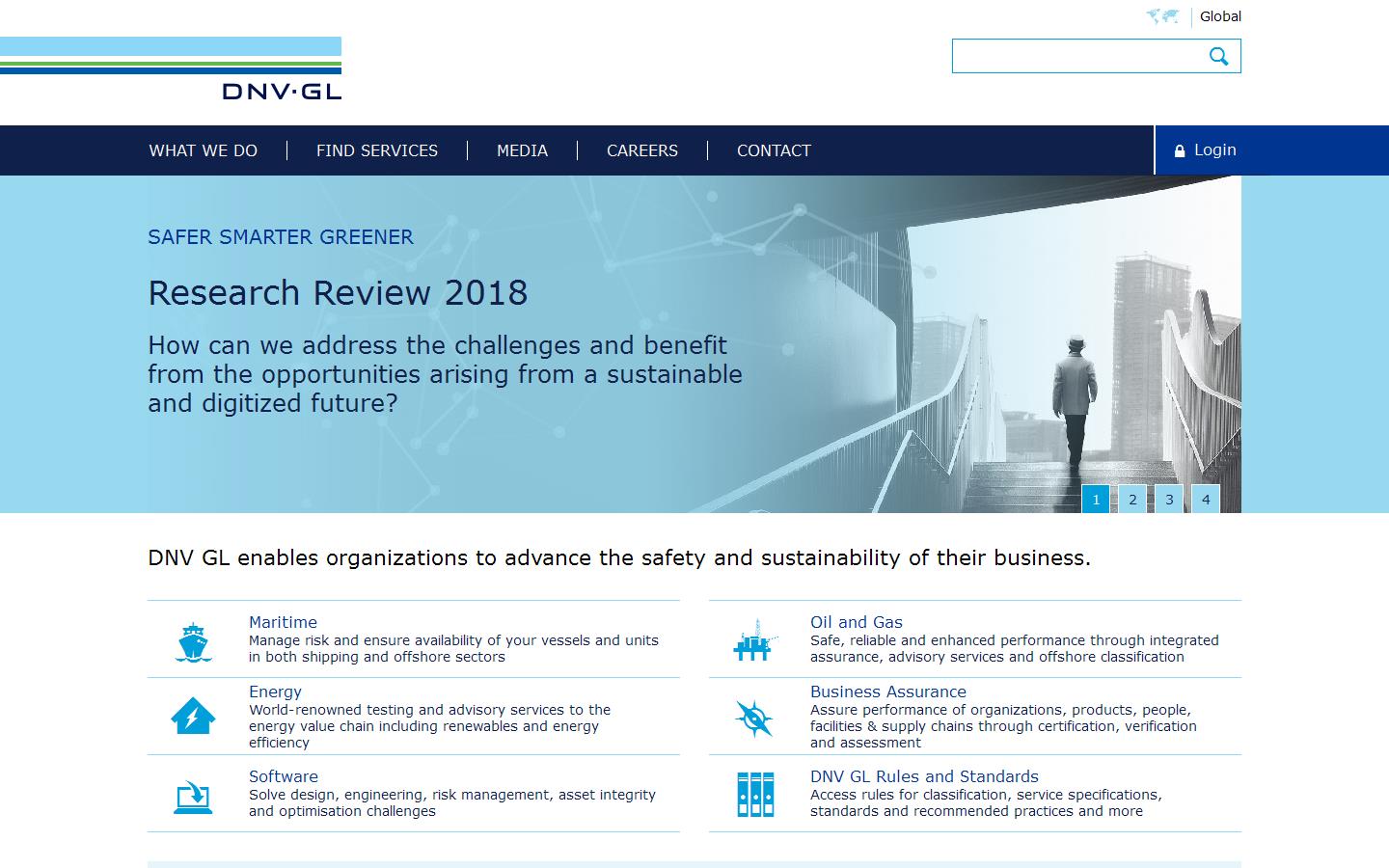Select the Global region link

(1220, 16)
